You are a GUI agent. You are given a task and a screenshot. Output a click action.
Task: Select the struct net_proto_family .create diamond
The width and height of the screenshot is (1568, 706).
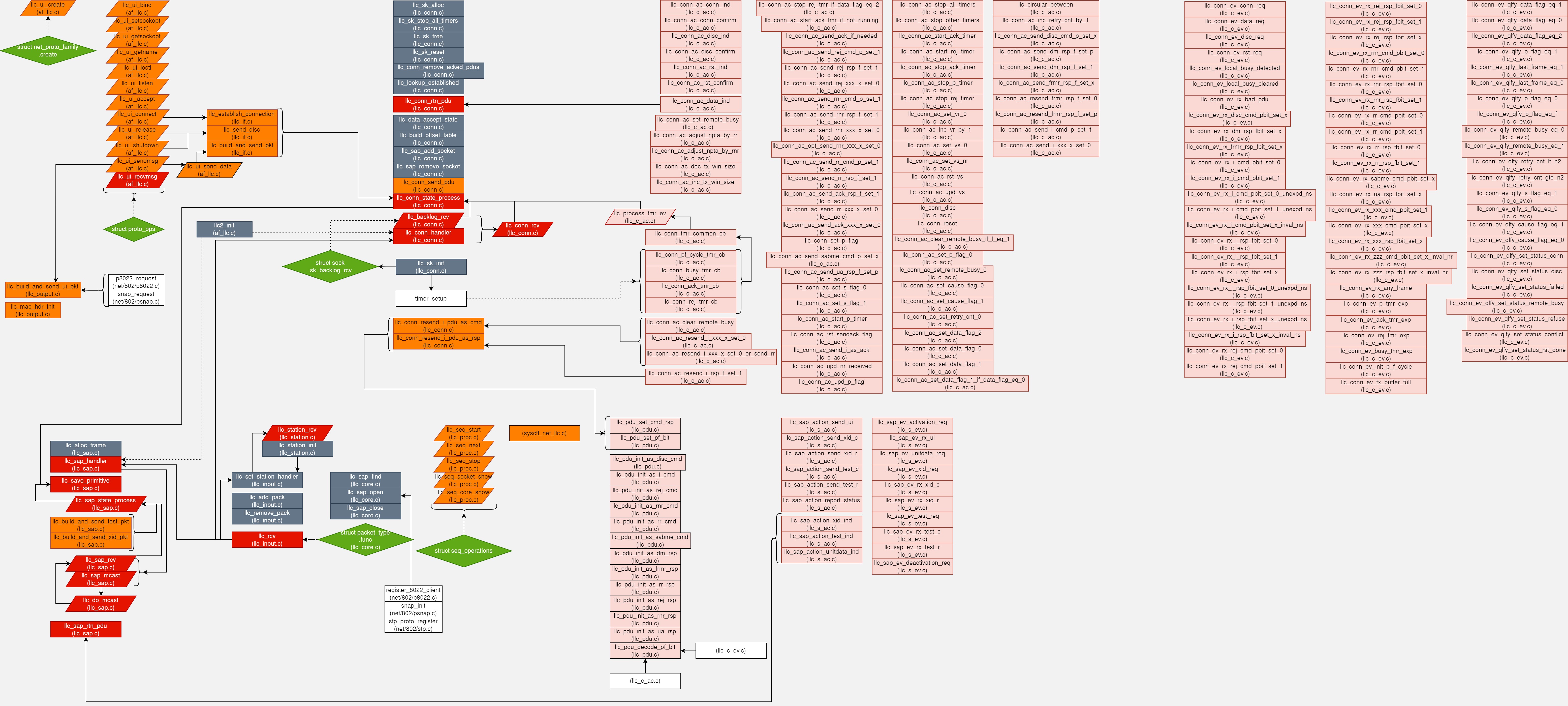tap(48, 51)
